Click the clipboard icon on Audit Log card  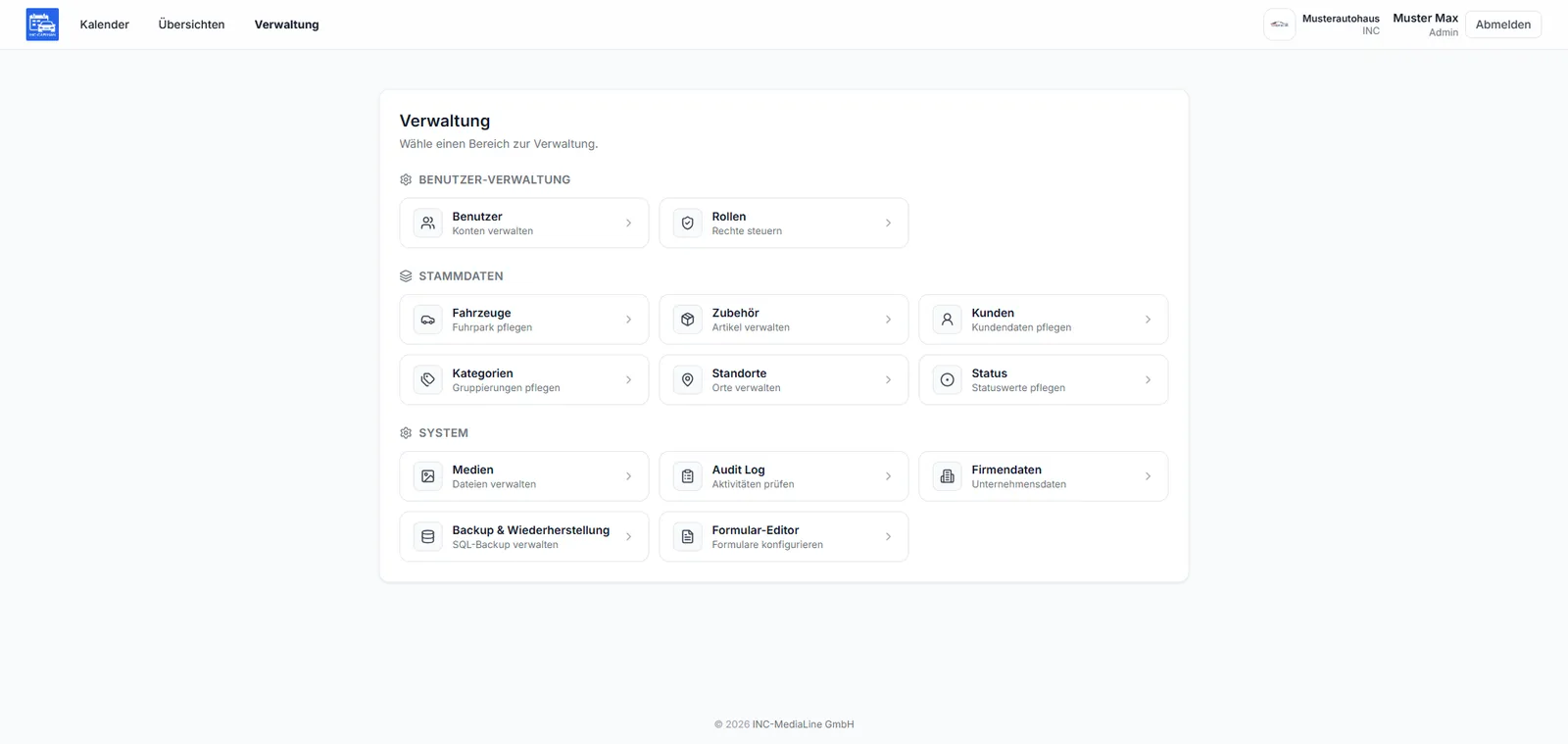coord(688,476)
